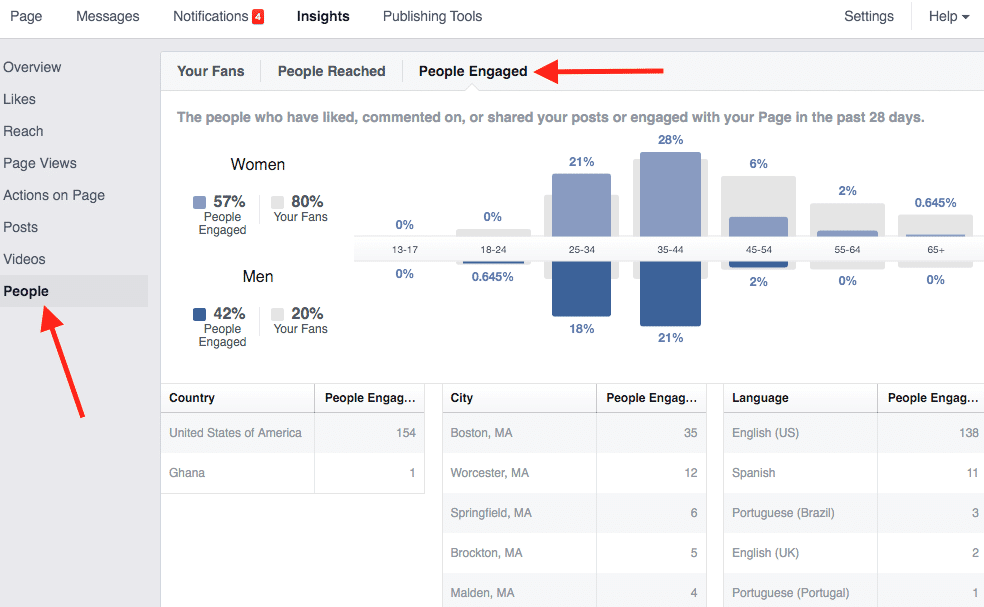
Task: Open Page Views in the sidebar
Action: coord(40,163)
